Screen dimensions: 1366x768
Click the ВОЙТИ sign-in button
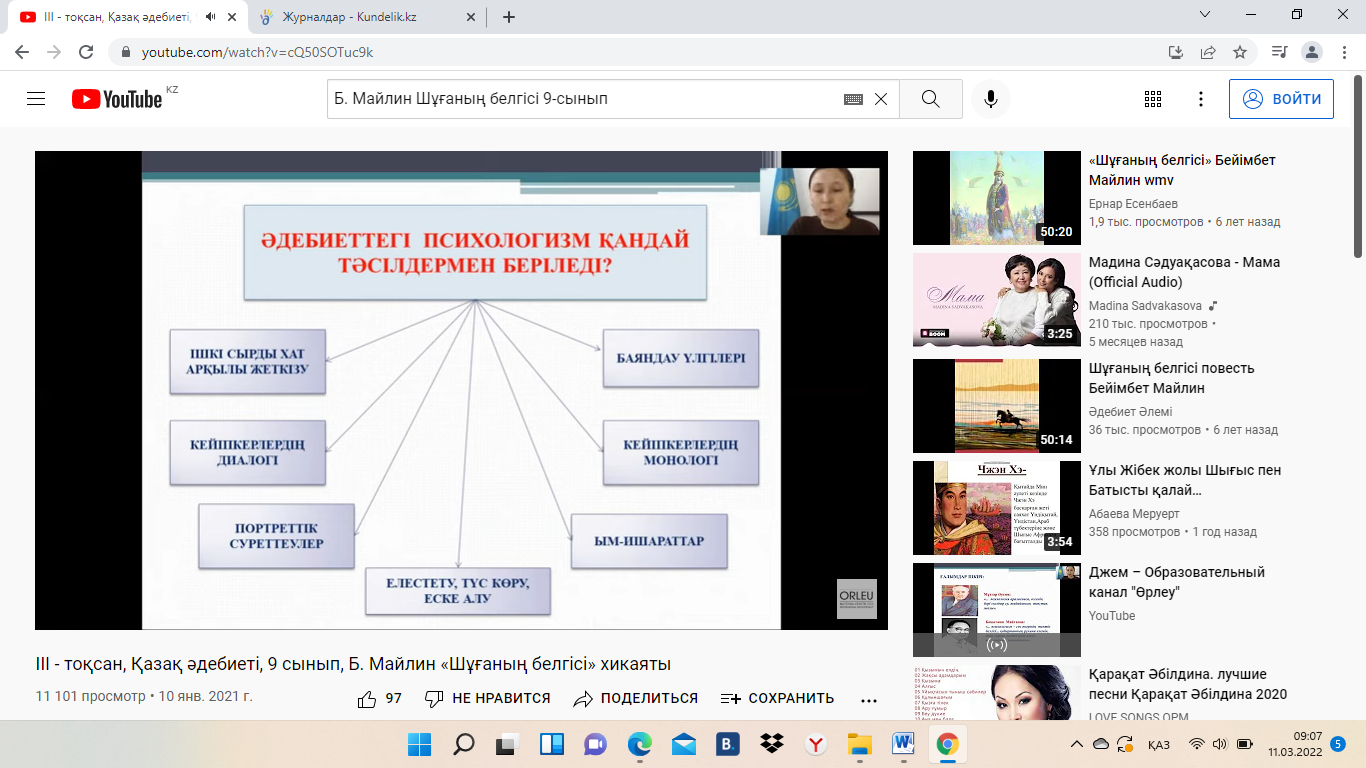coord(1281,99)
